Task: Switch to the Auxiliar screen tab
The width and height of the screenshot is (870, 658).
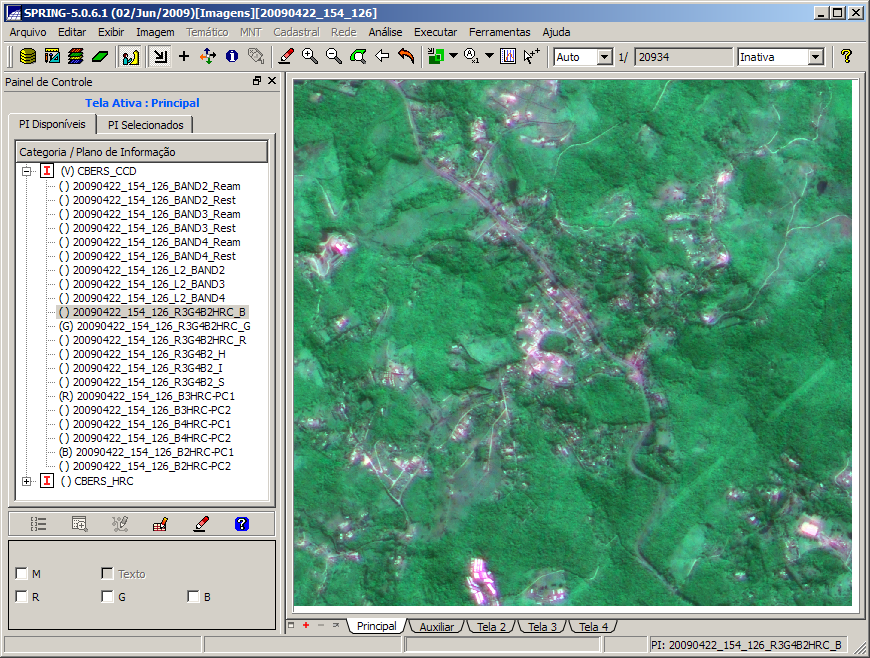Action: tap(436, 627)
